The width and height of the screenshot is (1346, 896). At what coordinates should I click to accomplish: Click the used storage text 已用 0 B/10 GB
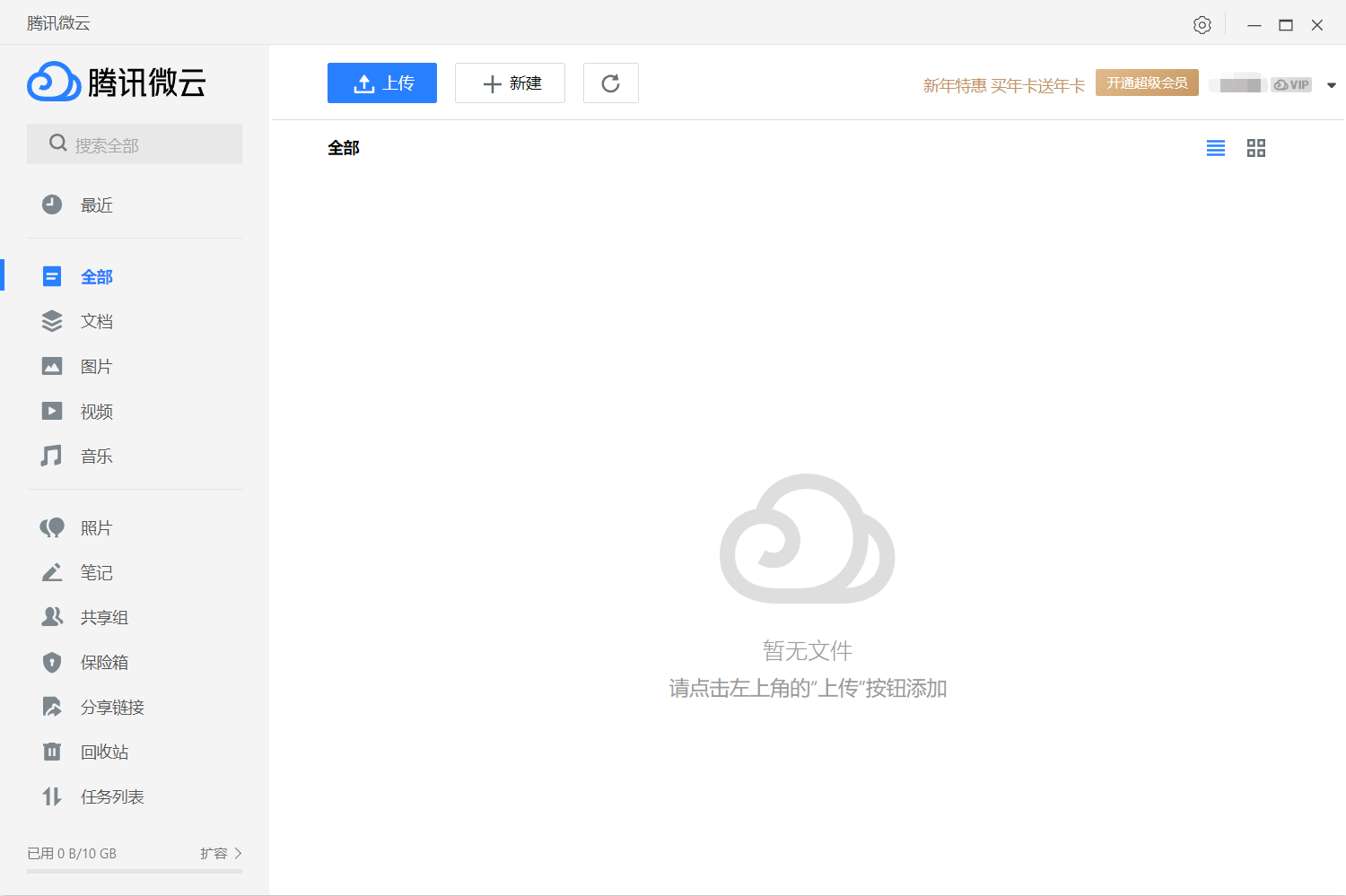pyautogui.click(x=72, y=853)
